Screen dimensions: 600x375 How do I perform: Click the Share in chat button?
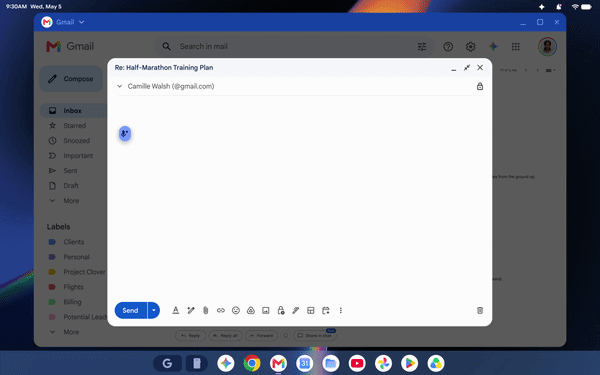[x=315, y=336]
